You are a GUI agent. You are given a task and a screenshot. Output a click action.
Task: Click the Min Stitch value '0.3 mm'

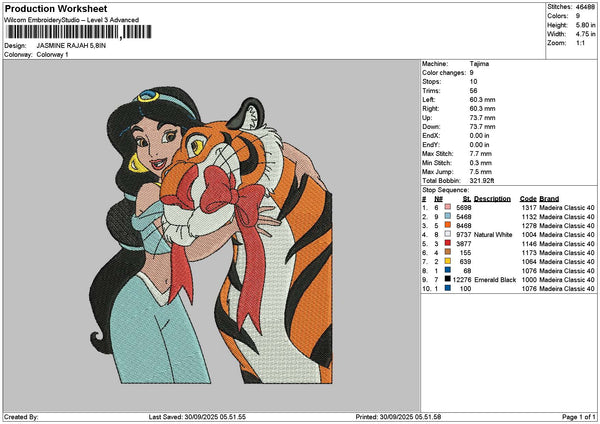[480, 163]
